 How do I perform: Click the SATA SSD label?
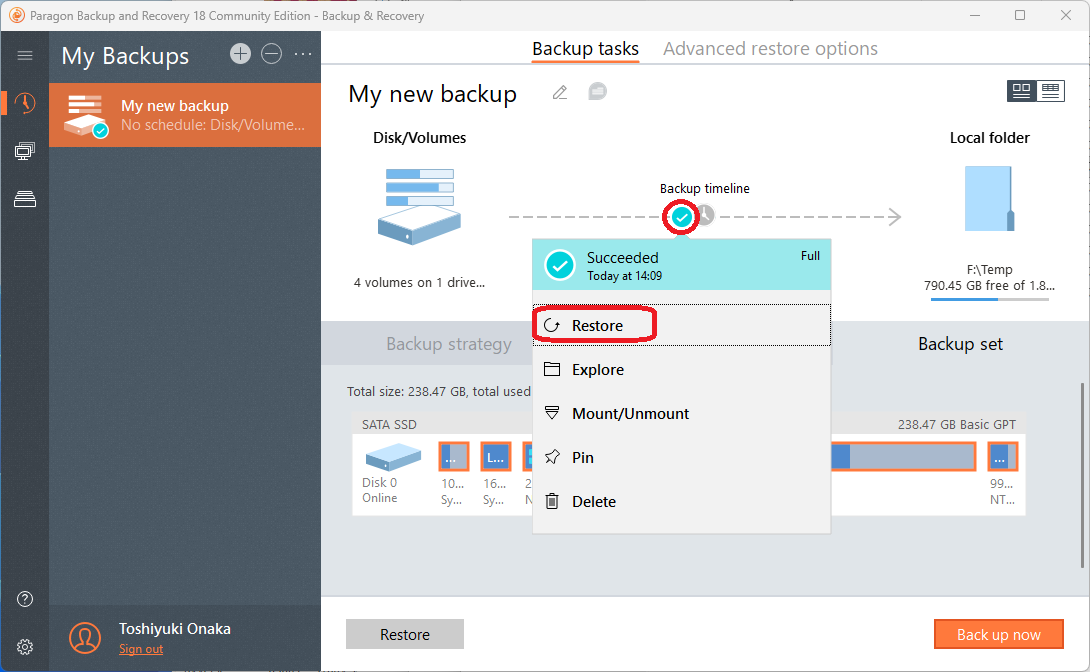389,425
